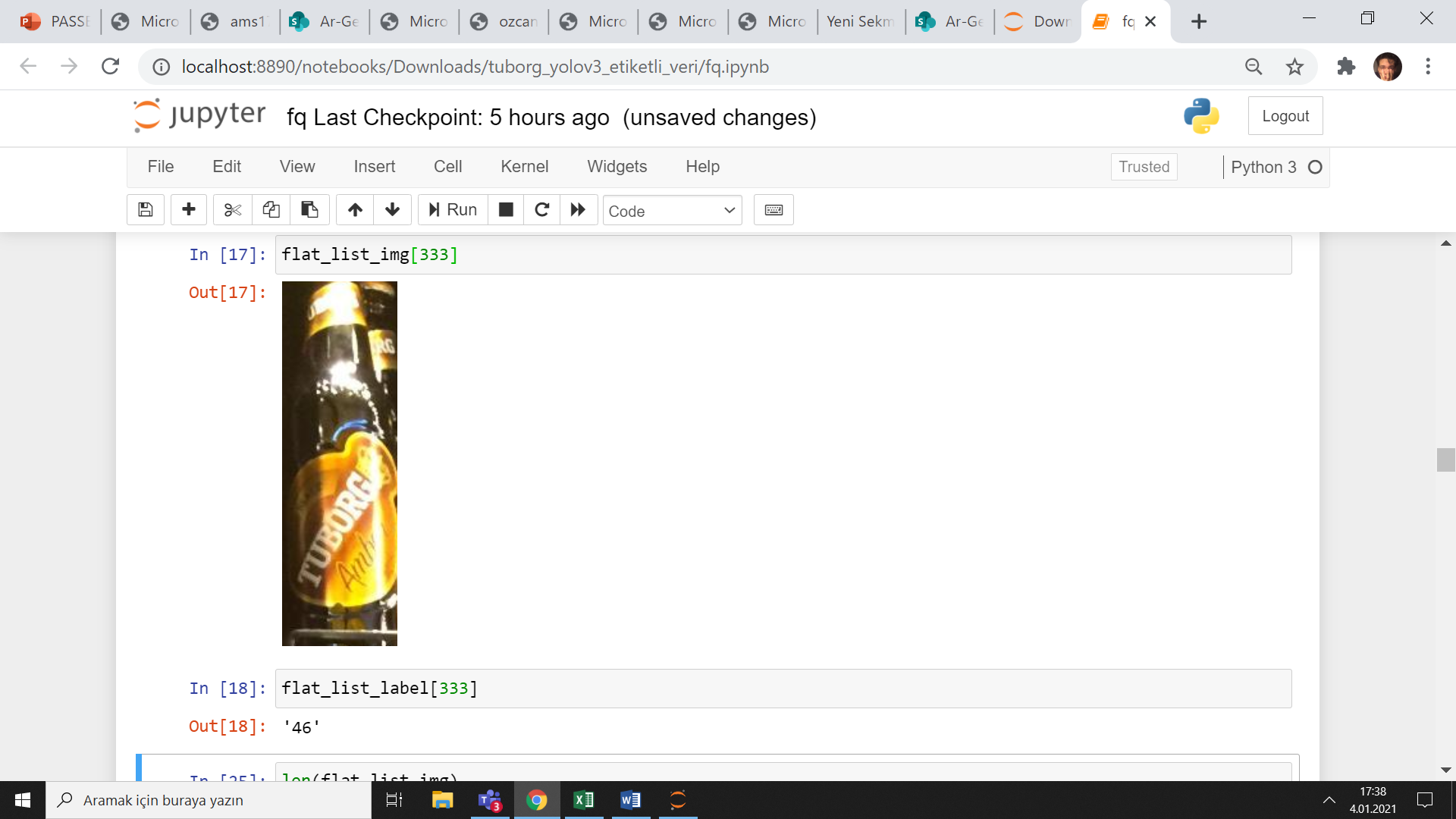The image size is (1456, 819).
Task: Run the current cell
Action: 452,210
